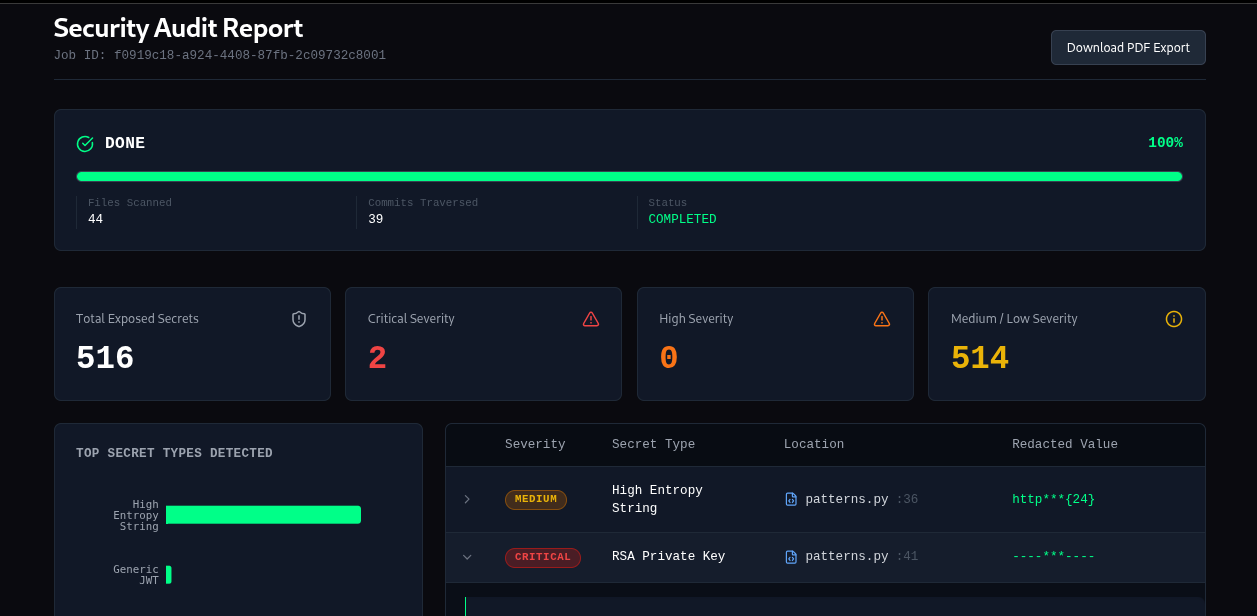Viewport: 1257px width, 616px height.
Task: Click the High Entropy String secret type cell
Action: coord(657,499)
